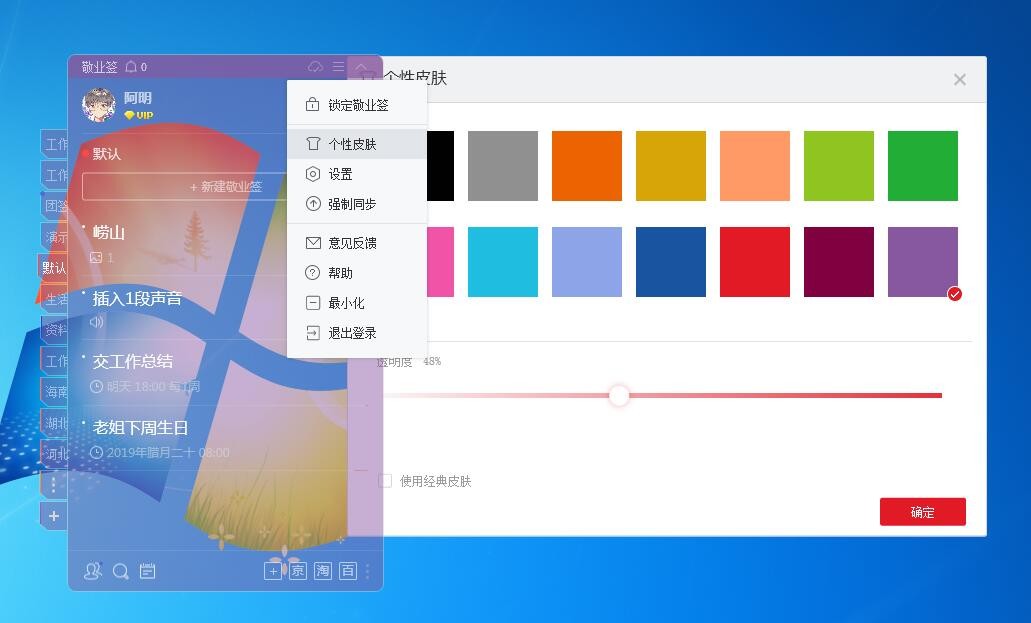This screenshot has width=1031, height=623.
Task: Open the bell notification icon in title bar
Action: pos(132,66)
